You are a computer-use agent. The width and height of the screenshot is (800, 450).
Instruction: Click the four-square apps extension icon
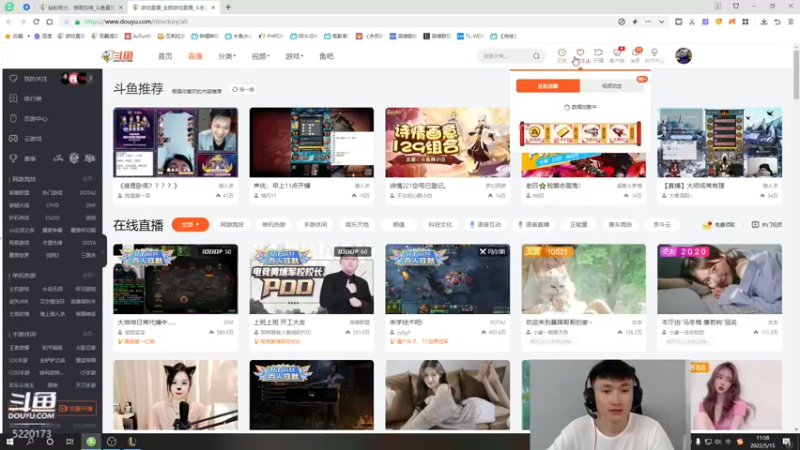[x=745, y=21]
